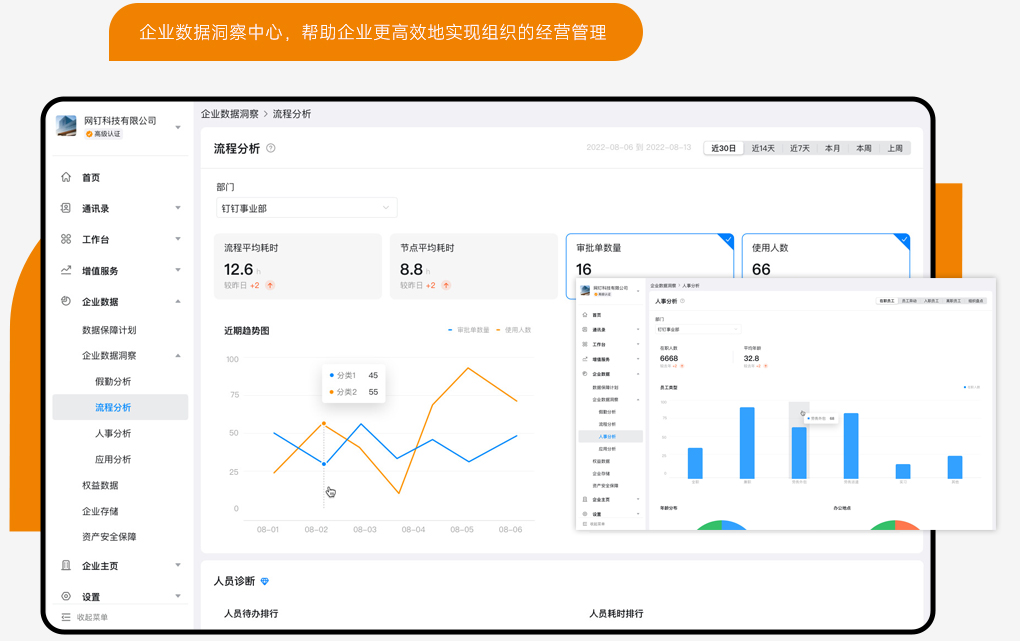Viewport: 1020px width, 641px height.
Task: Switch to the 近7天 date range tab
Action: coord(799,148)
